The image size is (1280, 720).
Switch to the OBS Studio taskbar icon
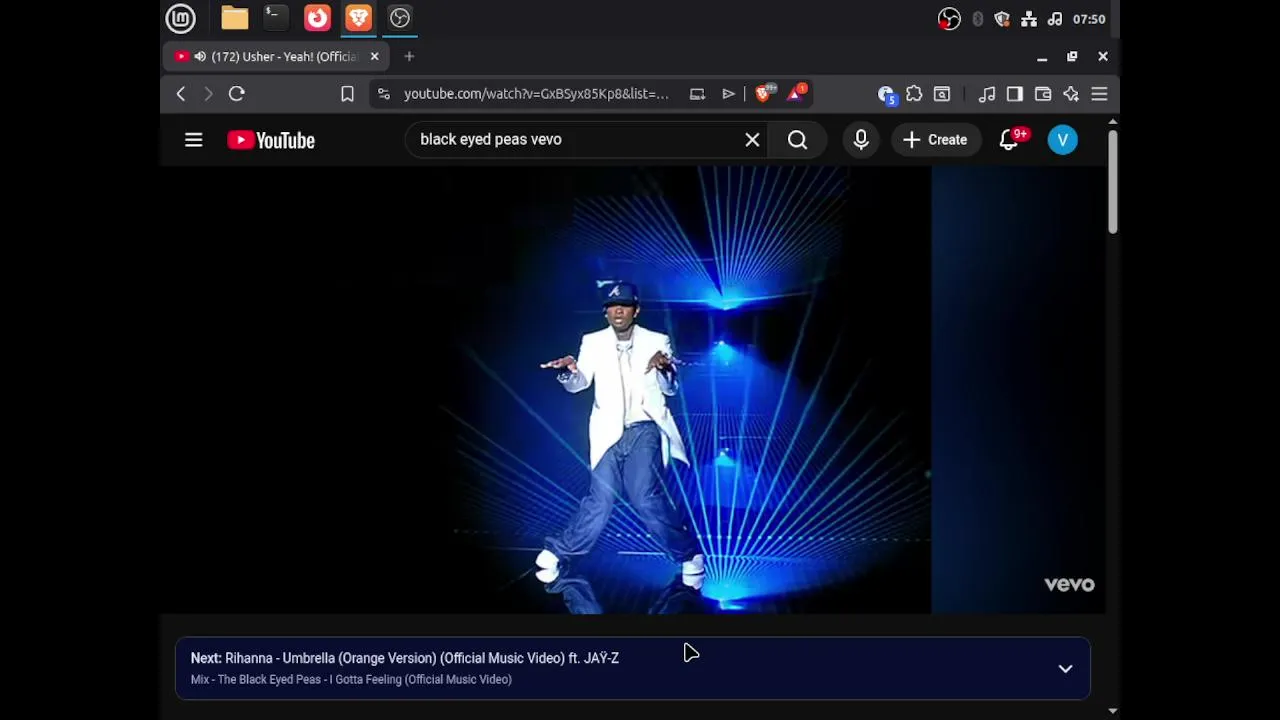pos(399,18)
